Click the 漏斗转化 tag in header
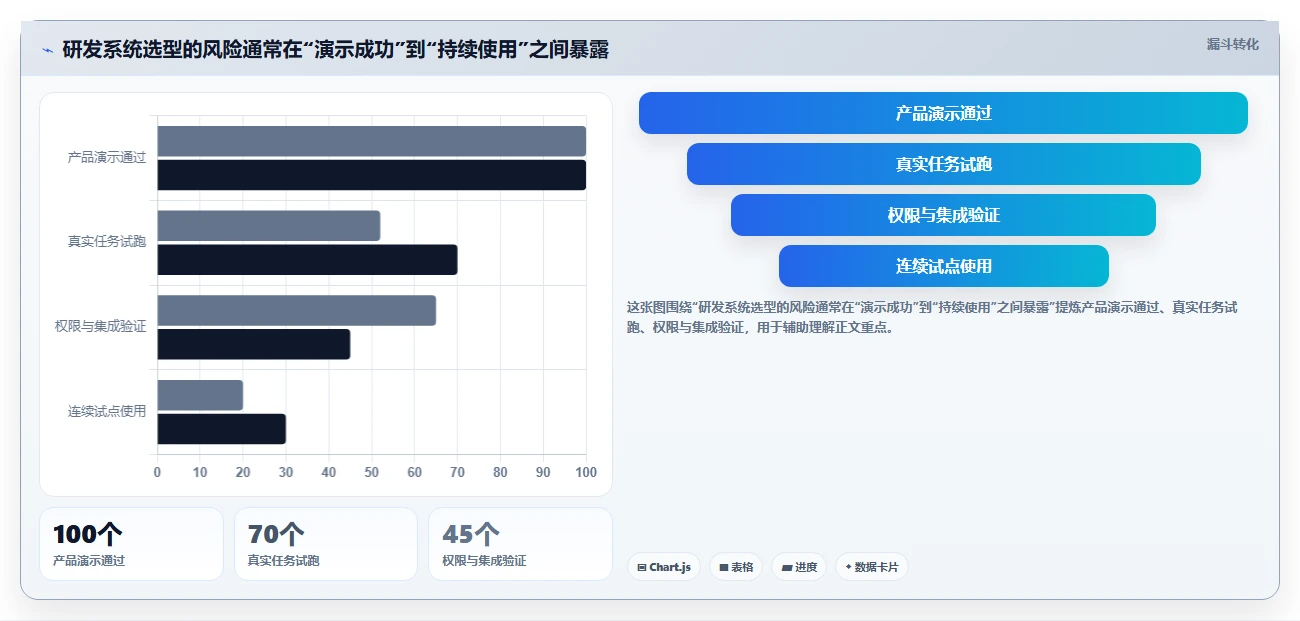The width and height of the screenshot is (1300, 621). click(1232, 44)
